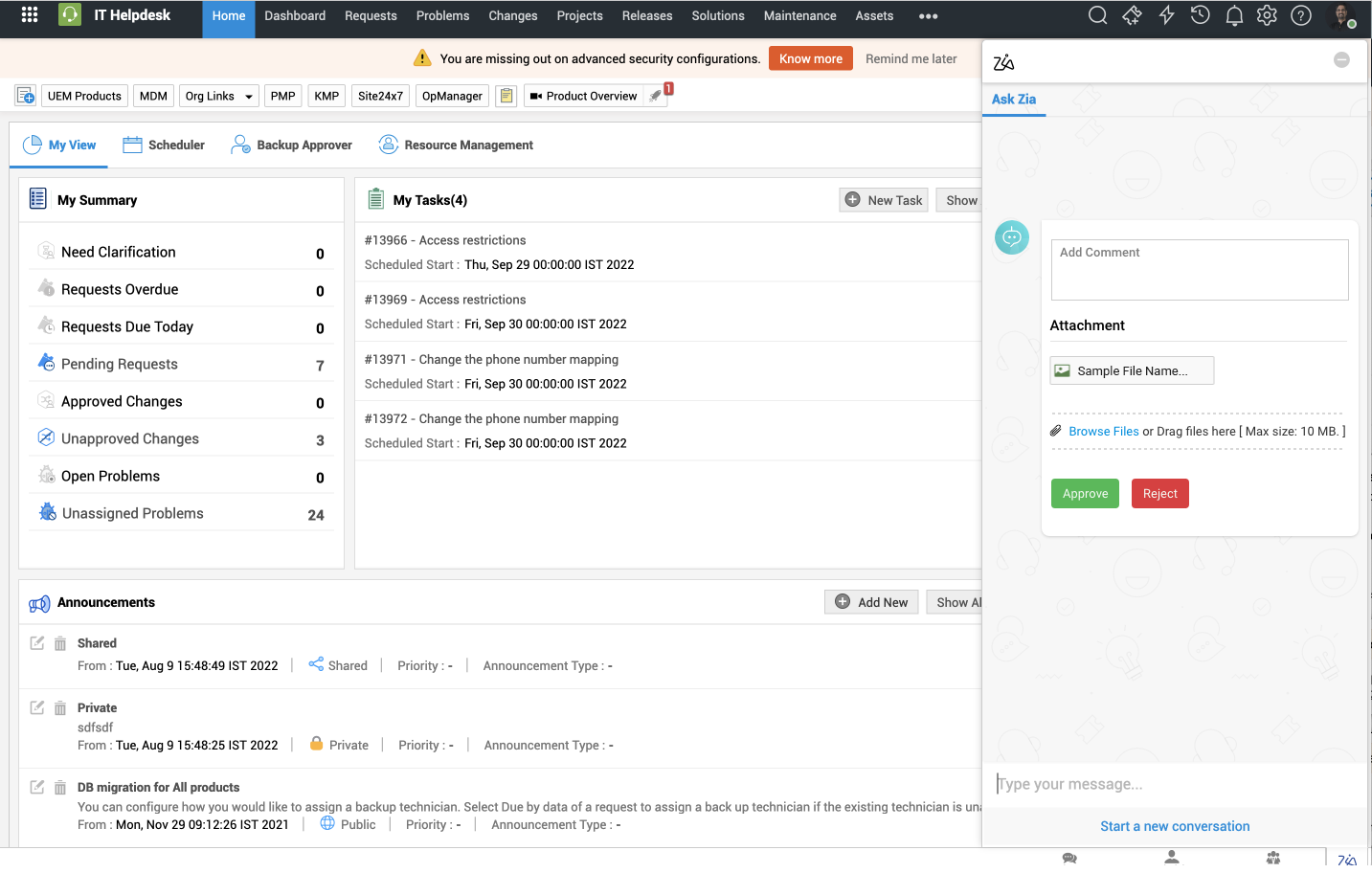Image resolution: width=1372 pixels, height=873 pixels.
Task: Click the New Task button
Action: (884, 200)
